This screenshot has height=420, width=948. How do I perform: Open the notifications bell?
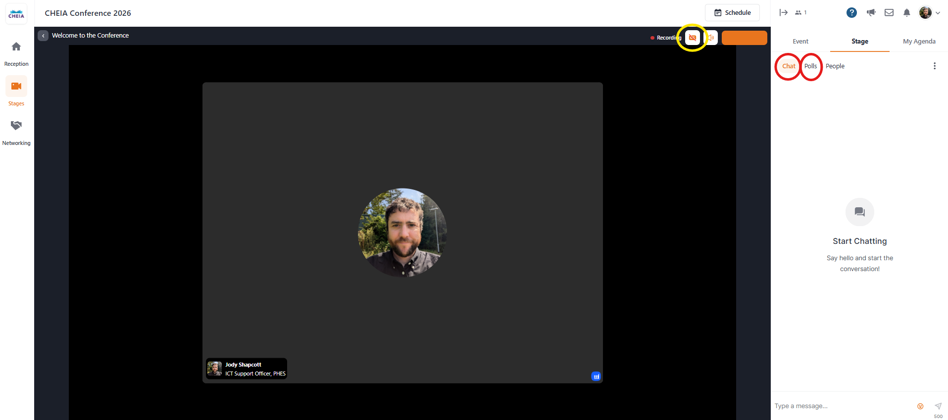(x=906, y=13)
